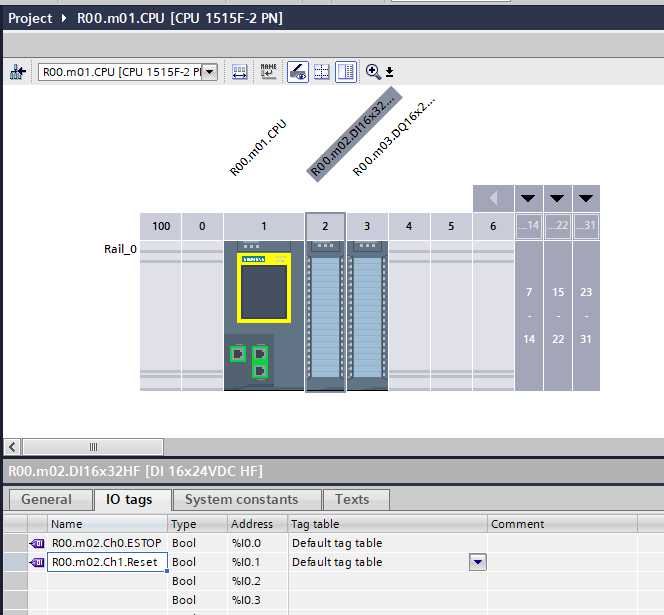Screen dimensions: 664x615
Task: Click the ...31 collapsed slot header
Action: click(x=586, y=226)
